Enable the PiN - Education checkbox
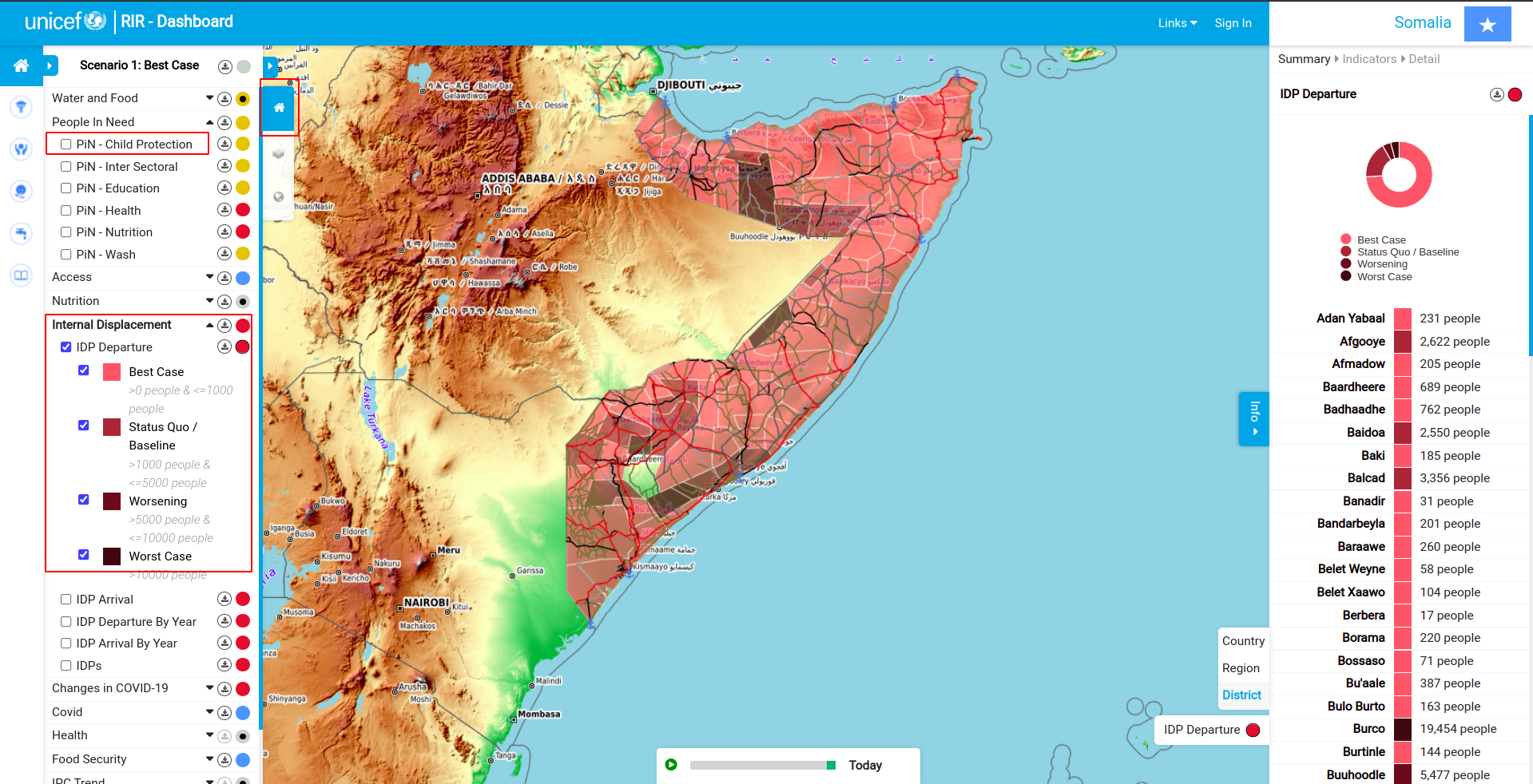This screenshot has height=784, width=1533. [x=66, y=188]
